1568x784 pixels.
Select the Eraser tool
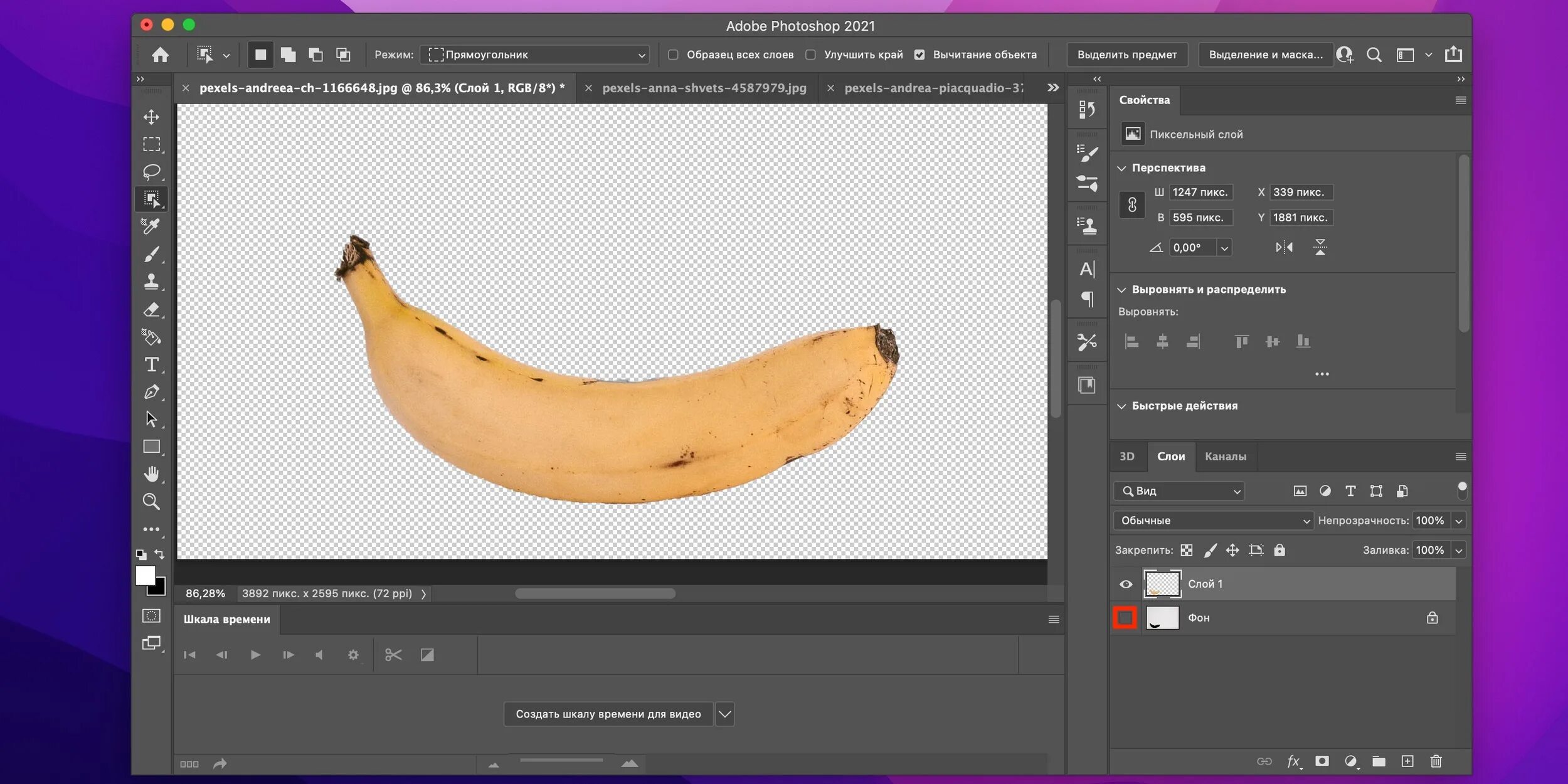pos(152,309)
